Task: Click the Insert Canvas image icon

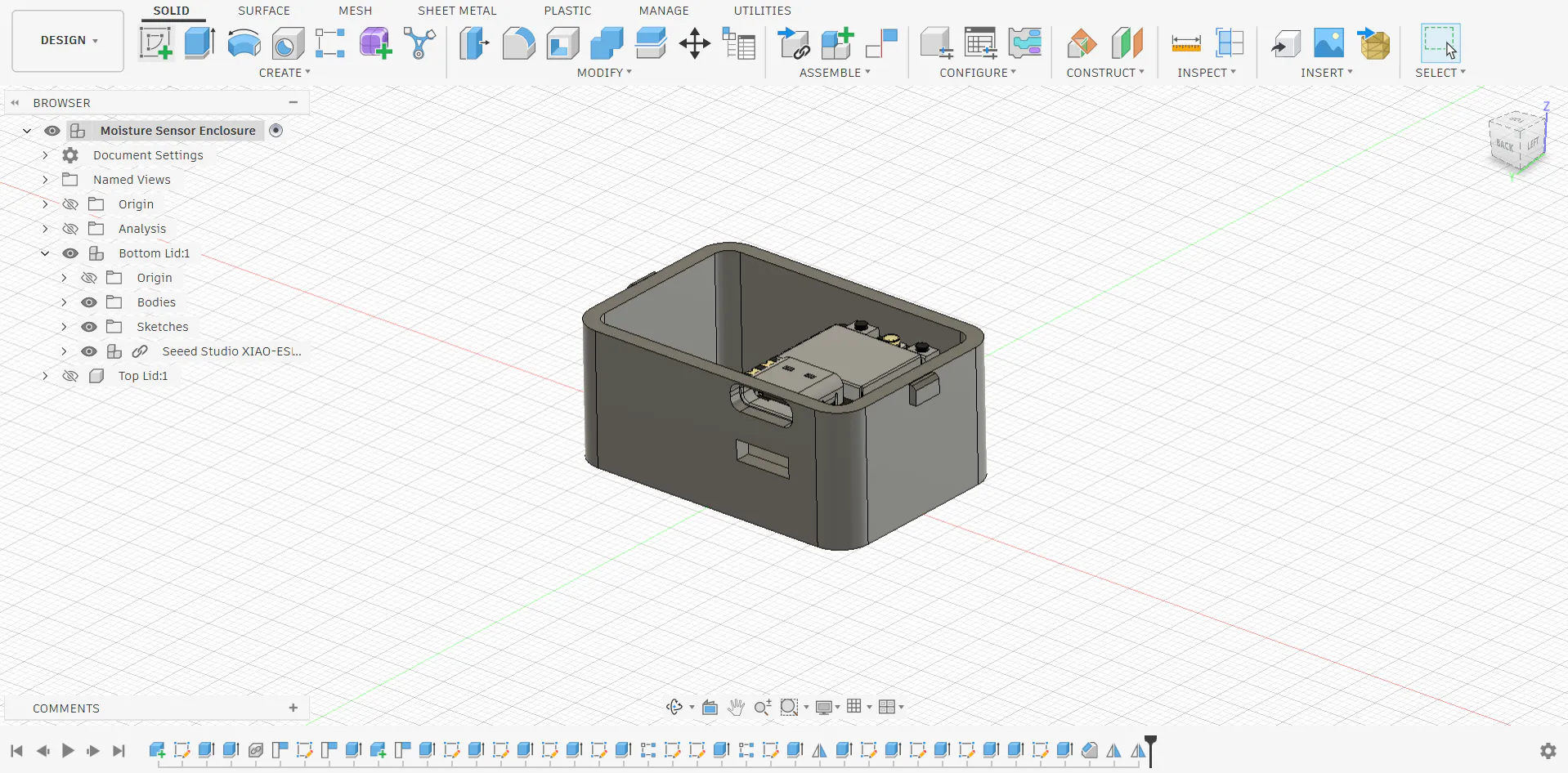Action: (1328, 43)
